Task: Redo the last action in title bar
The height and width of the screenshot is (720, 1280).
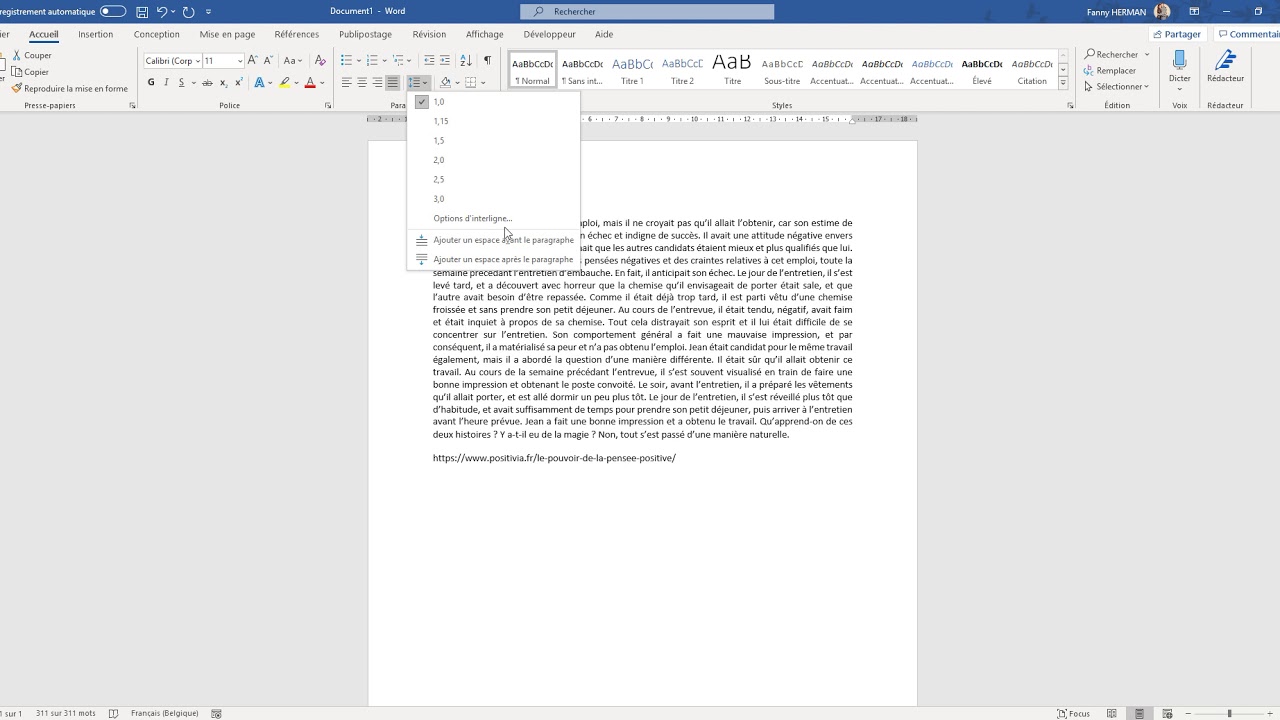Action: point(188,12)
